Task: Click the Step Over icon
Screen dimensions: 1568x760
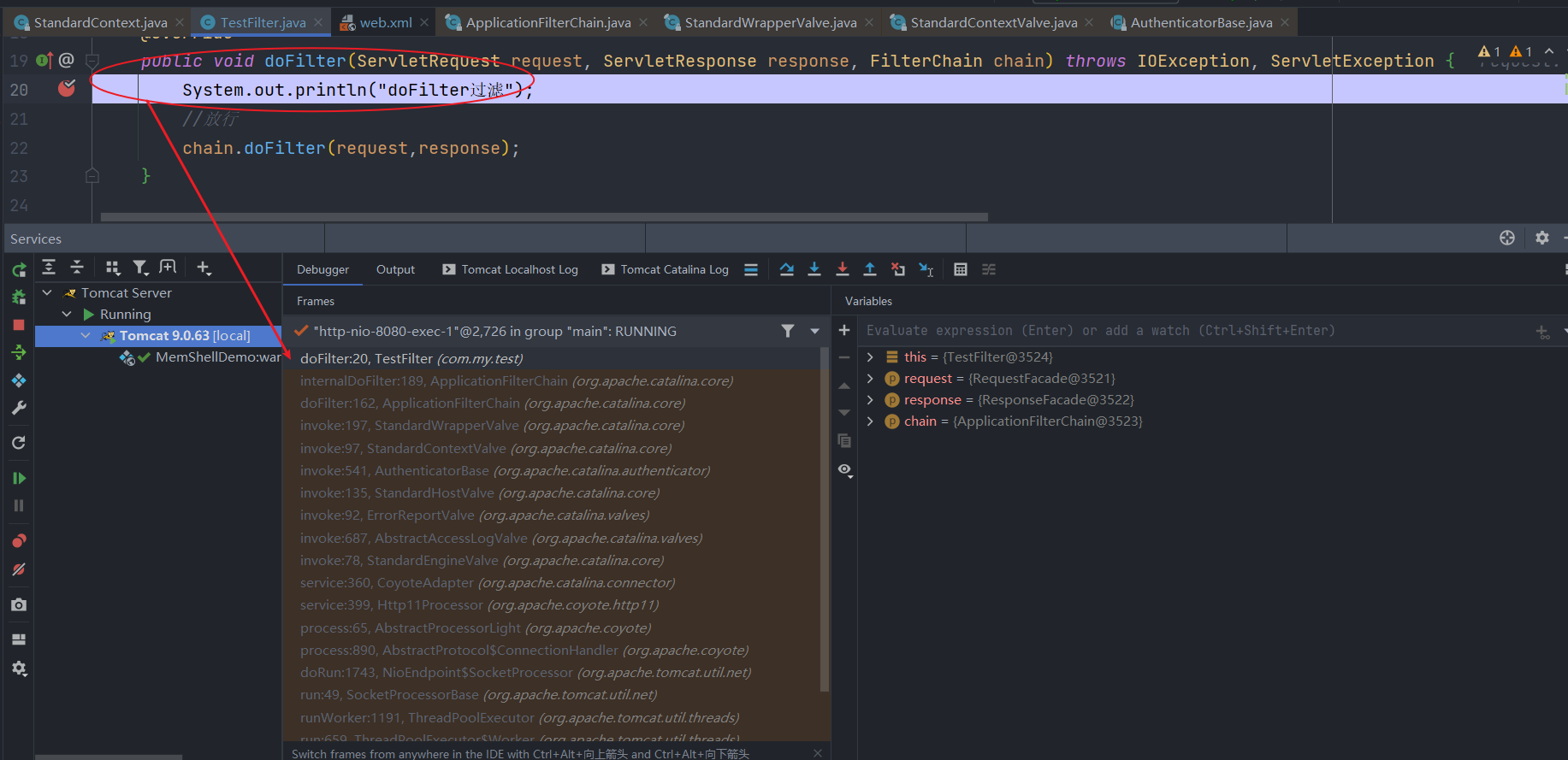Action: point(787,269)
